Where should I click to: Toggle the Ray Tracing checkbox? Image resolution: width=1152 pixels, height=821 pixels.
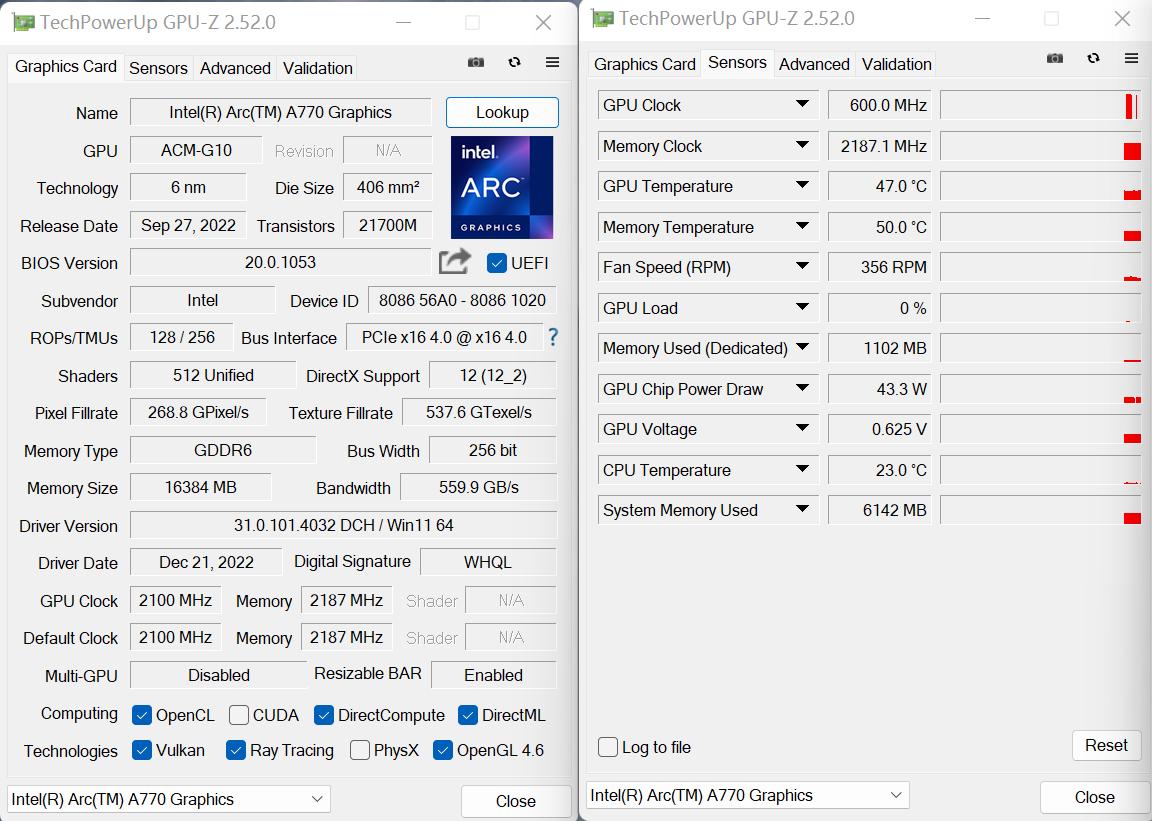(236, 750)
